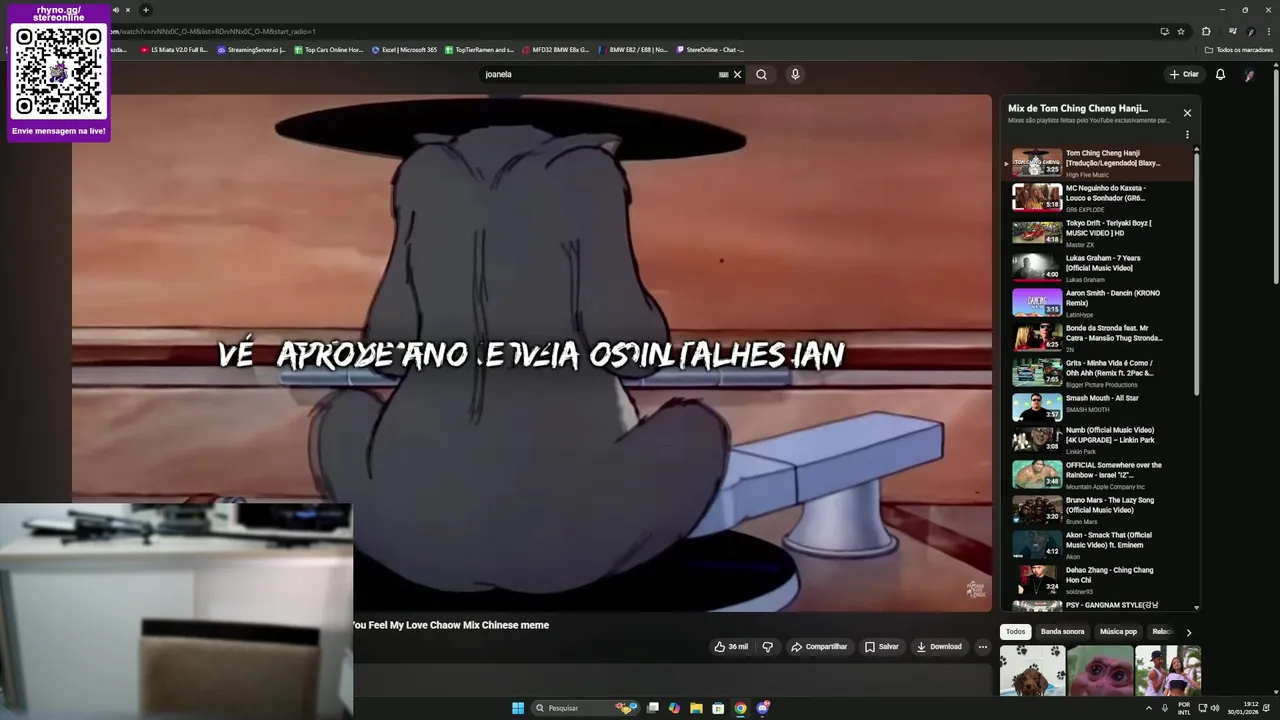The width and height of the screenshot is (1280, 720).
Task: Play Grits - Minha Vida é Como remix
Action: coord(1098,373)
